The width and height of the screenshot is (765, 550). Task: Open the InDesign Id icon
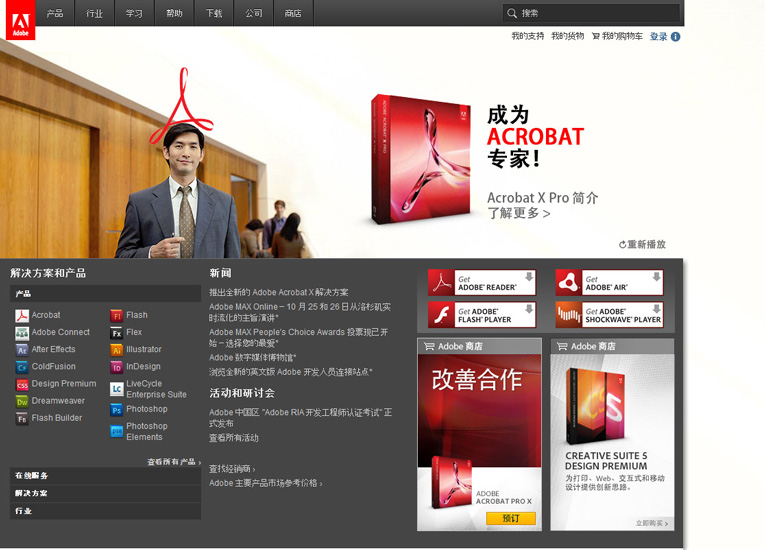(117, 367)
